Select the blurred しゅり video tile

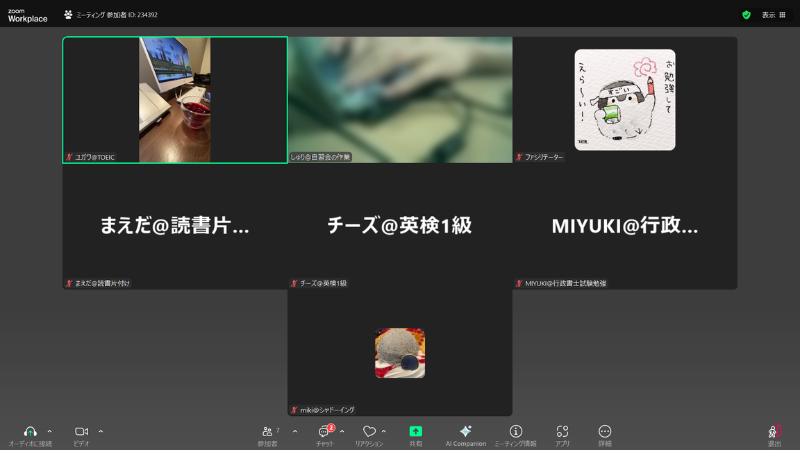[x=400, y=100]
